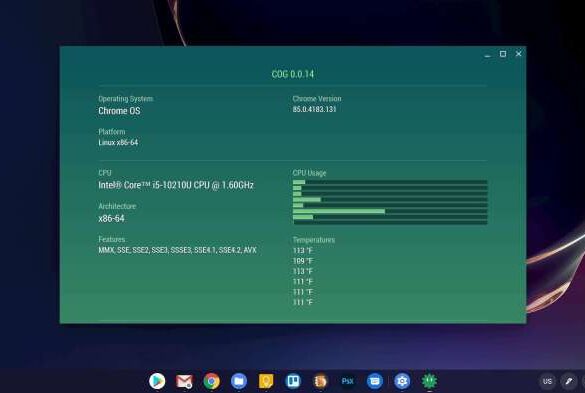Image resolution: width=585 pixels, height=393 pixels.
Task: Open the Settings gear shelf icon
Action: point(402,381)
